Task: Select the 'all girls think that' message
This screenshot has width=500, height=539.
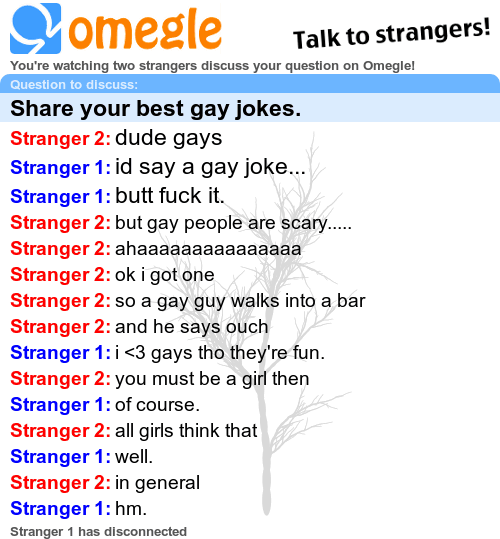Action: tap(186, 431)
